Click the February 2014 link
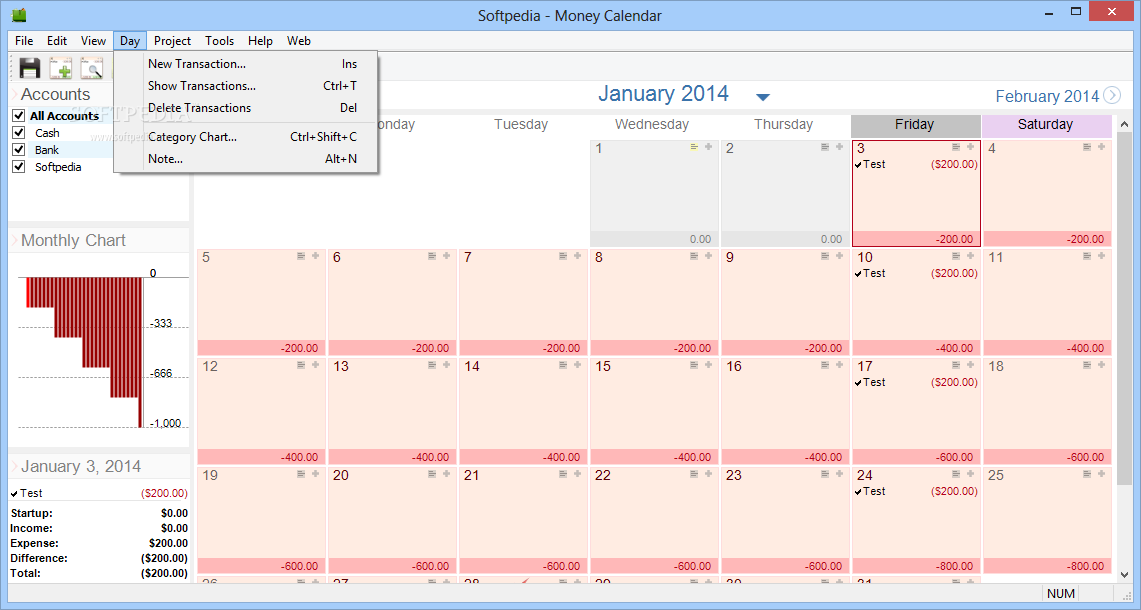1141x610 pixels. click(1046, 96)
